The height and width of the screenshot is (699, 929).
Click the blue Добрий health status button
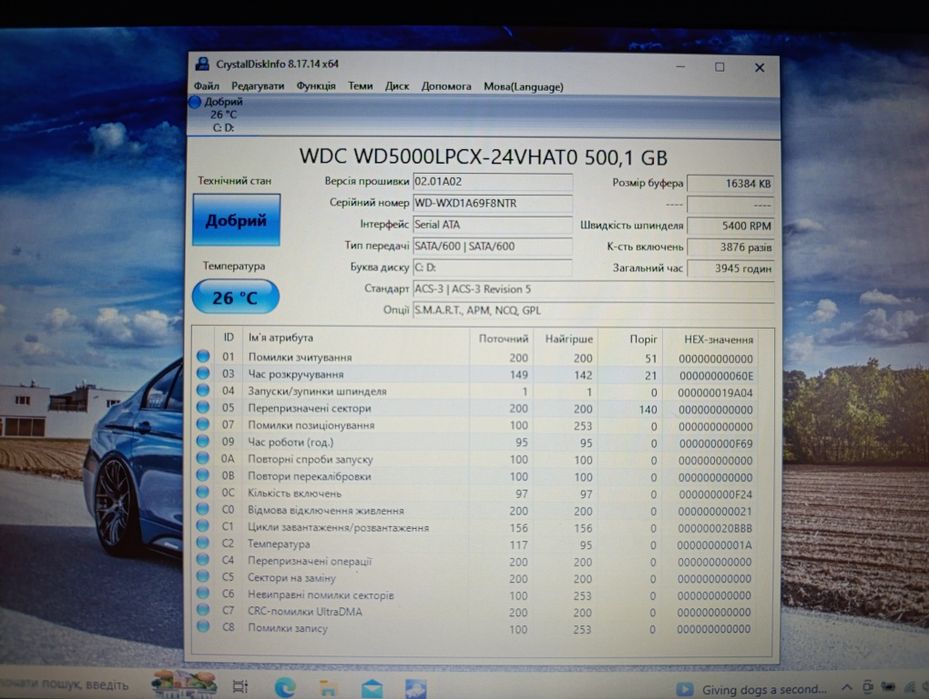[236, 220]
